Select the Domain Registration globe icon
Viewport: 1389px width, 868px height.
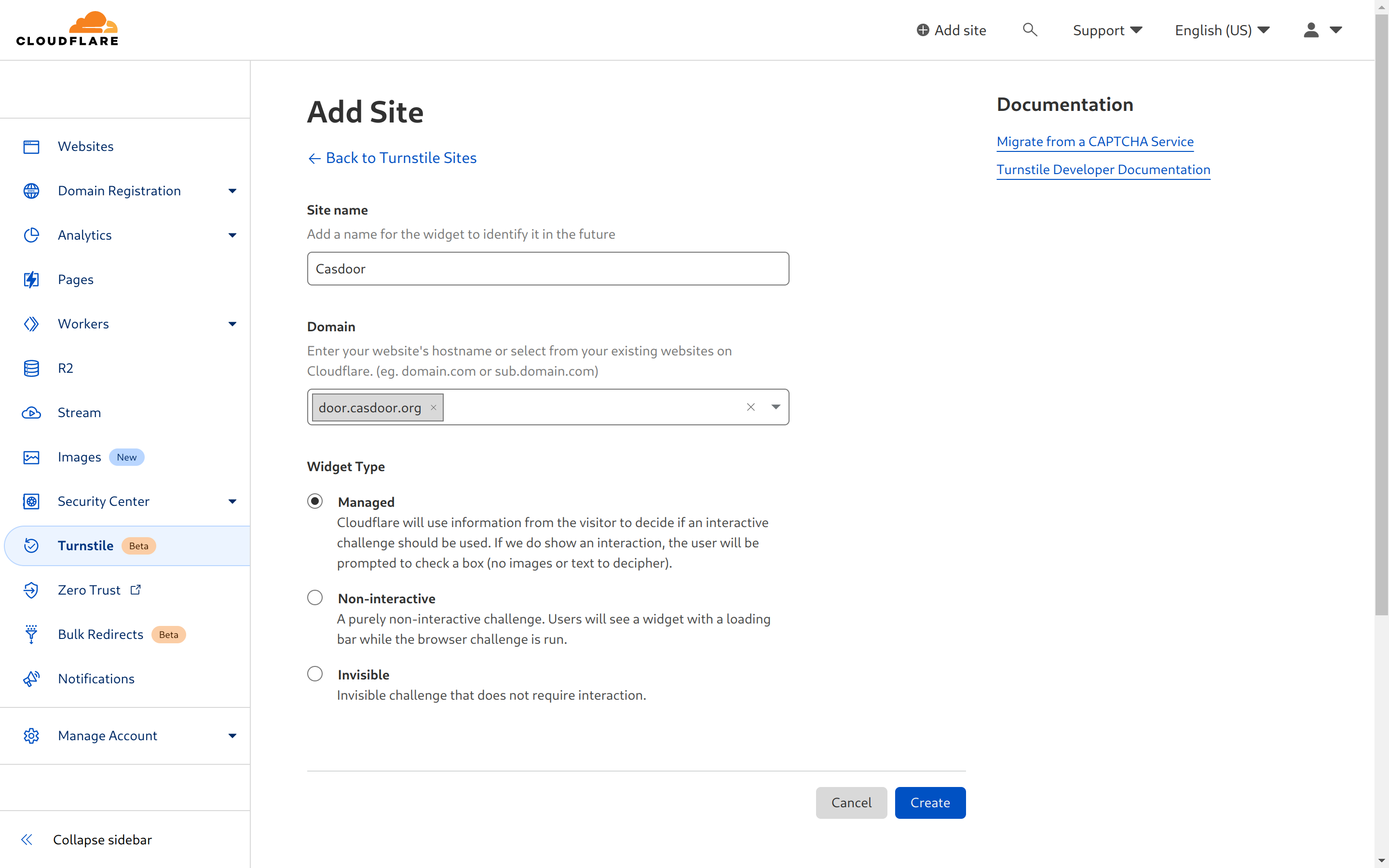click(31, 190)
